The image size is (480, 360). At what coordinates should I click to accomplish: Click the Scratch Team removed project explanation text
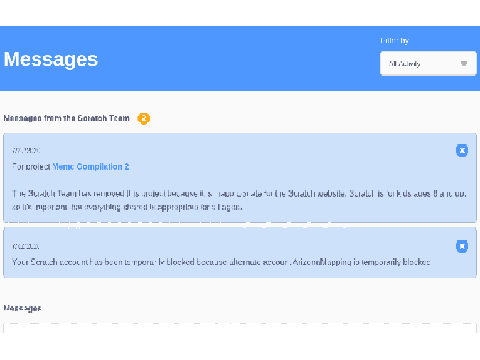click(239, 200)
